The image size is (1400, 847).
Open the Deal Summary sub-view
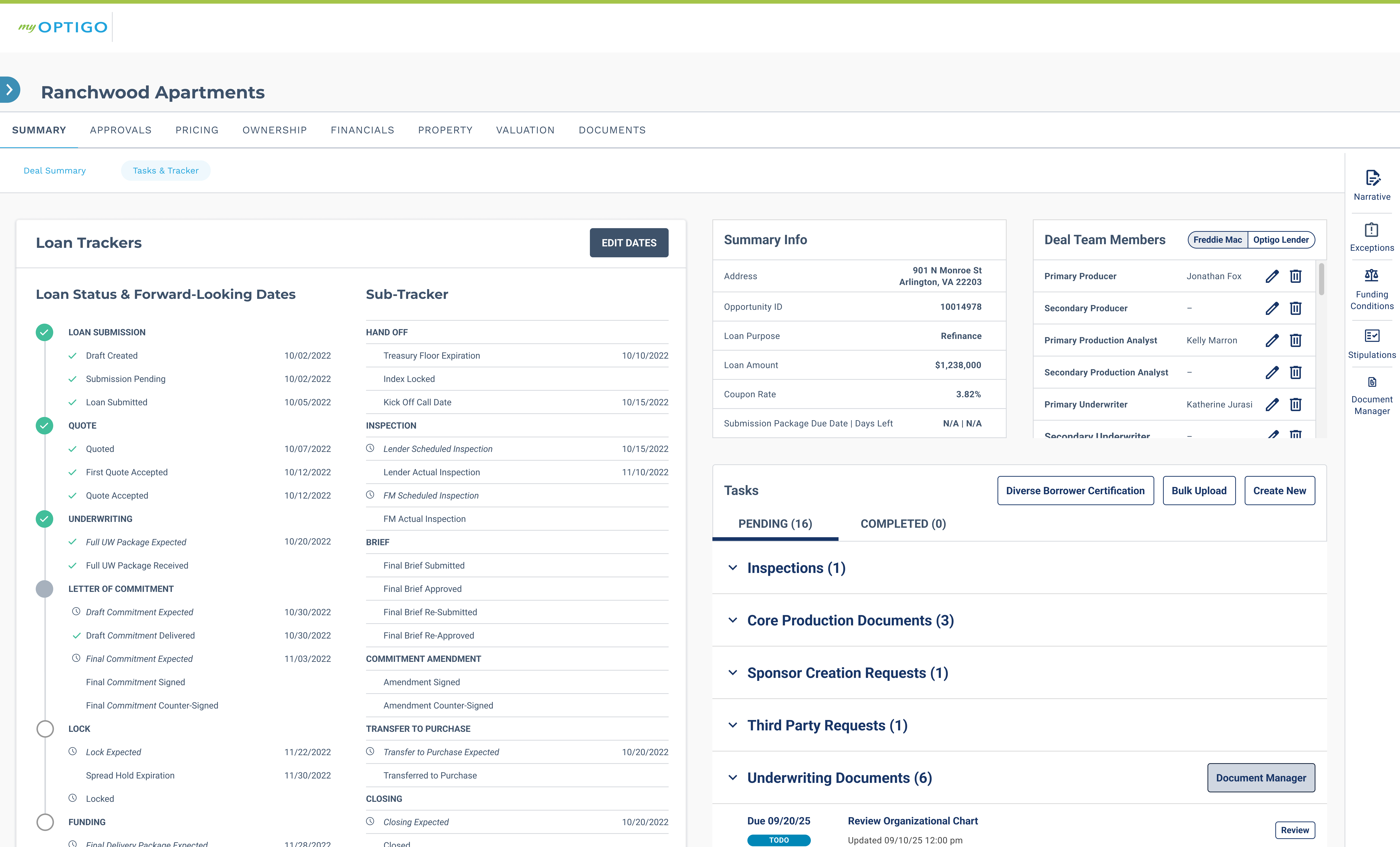pyautogui.click(x=55, y=170)
